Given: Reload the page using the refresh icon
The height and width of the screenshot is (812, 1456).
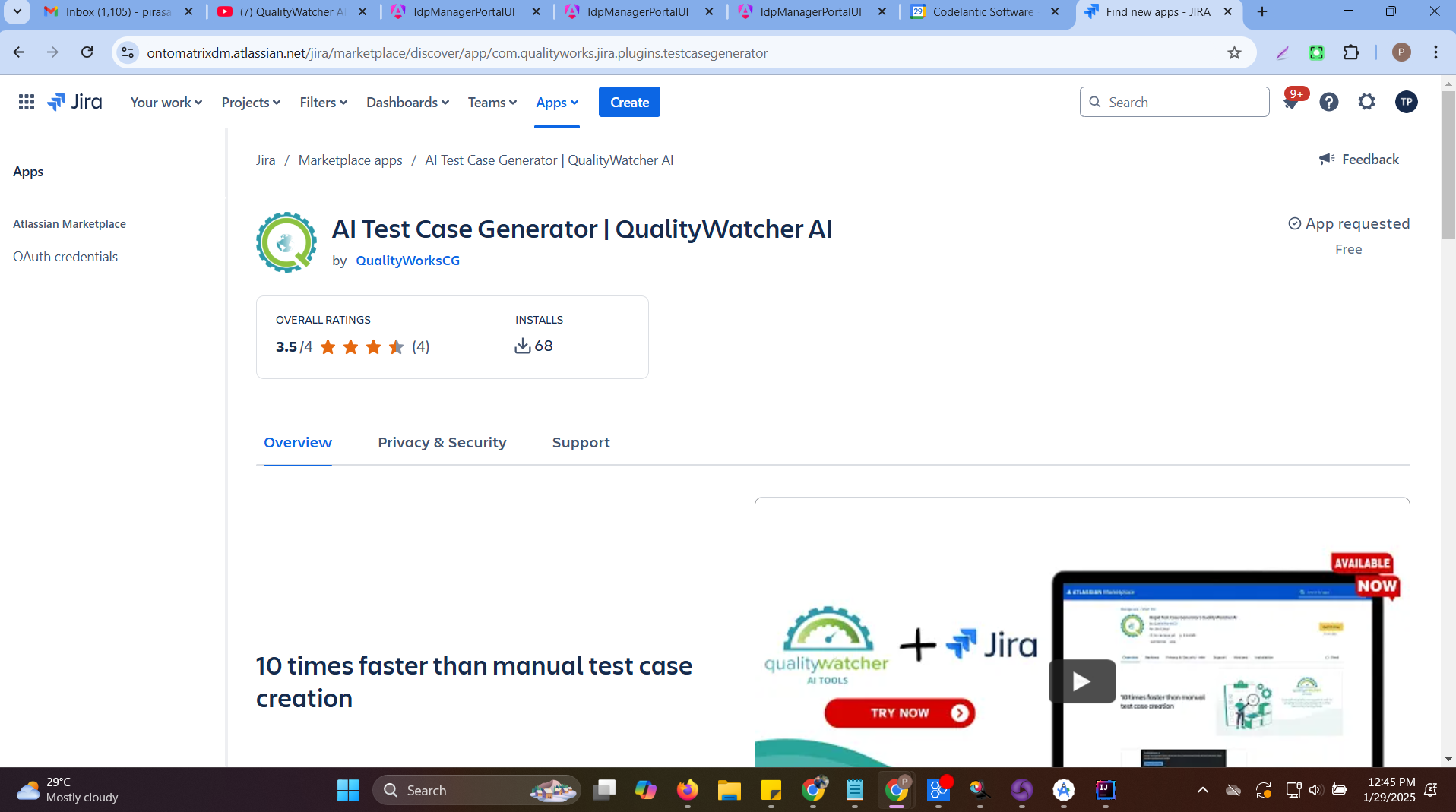Looking at the screenshot, I should click(87, 52).
